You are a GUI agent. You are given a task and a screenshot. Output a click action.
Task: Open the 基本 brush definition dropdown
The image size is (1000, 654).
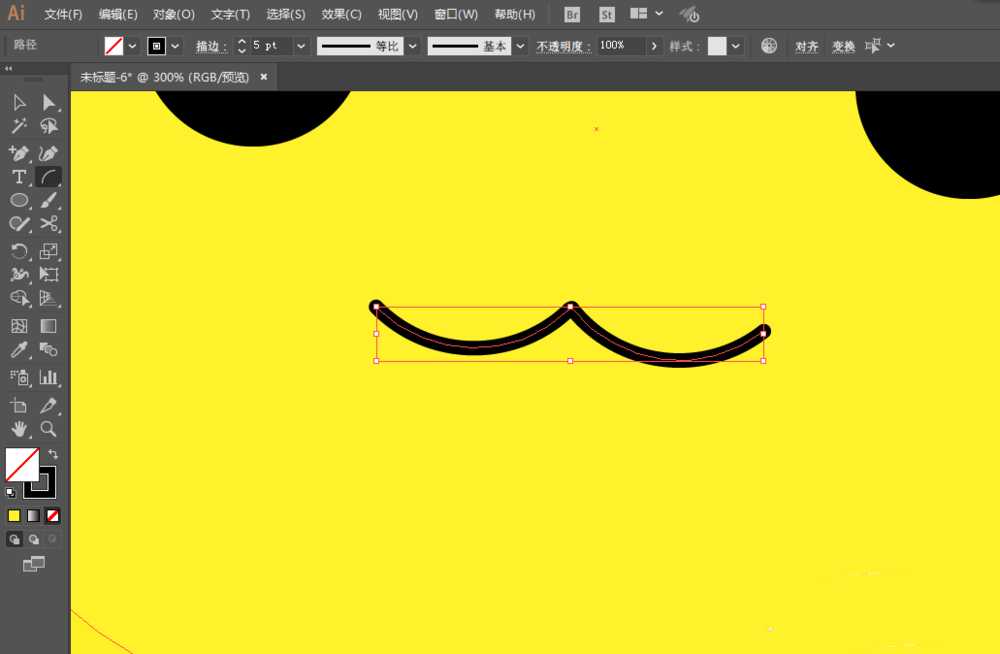coord(520,46)
